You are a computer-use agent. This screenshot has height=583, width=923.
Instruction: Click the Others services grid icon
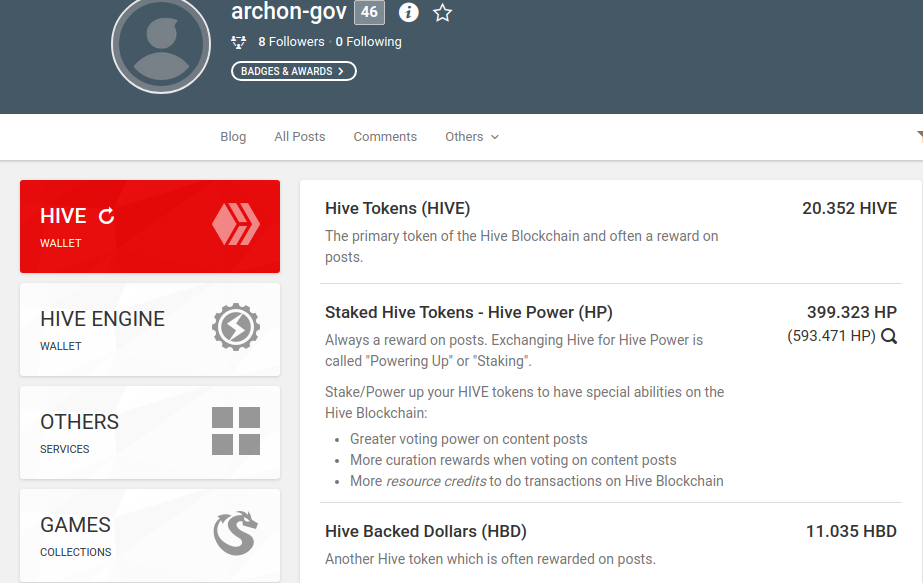(x=235, y=430)
